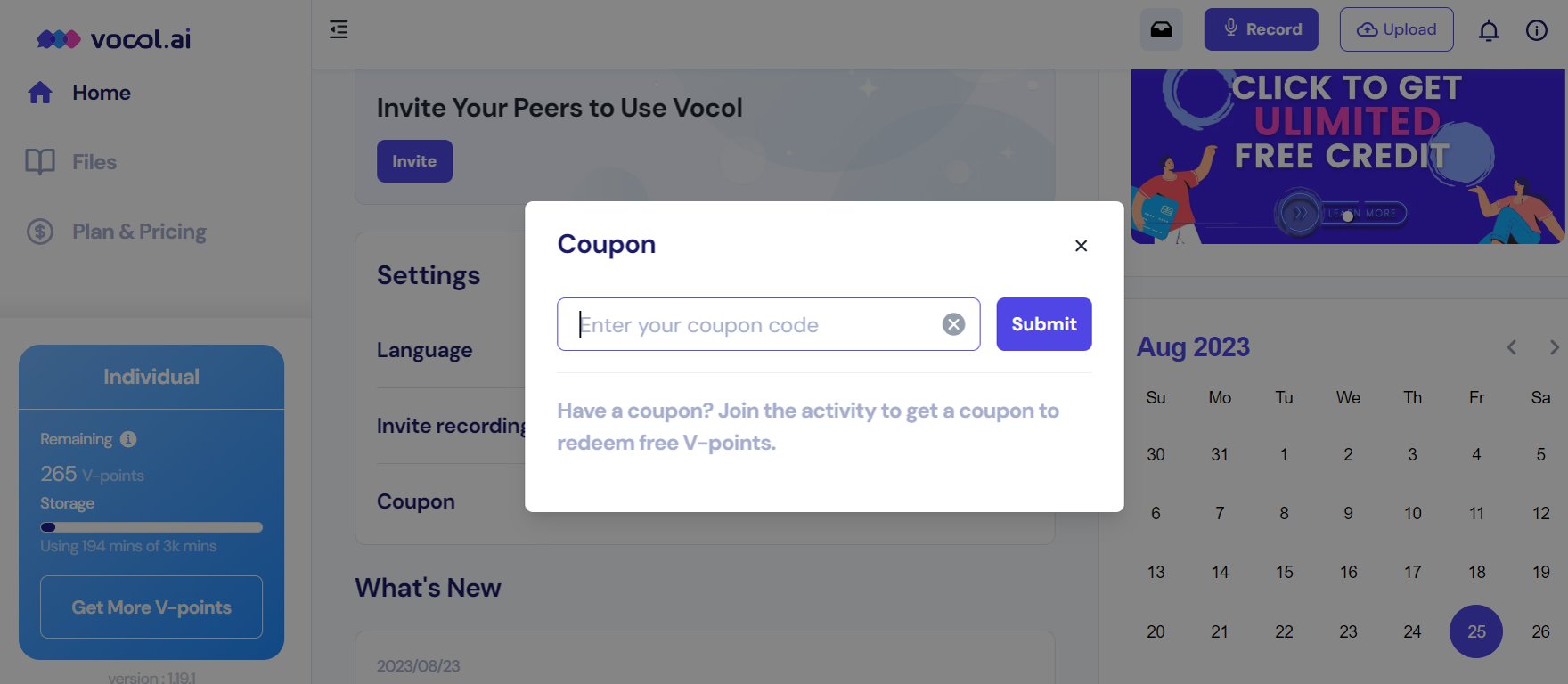Click the Remaining info tooltip icon
Screen dimensions: 1568x684
127,438
